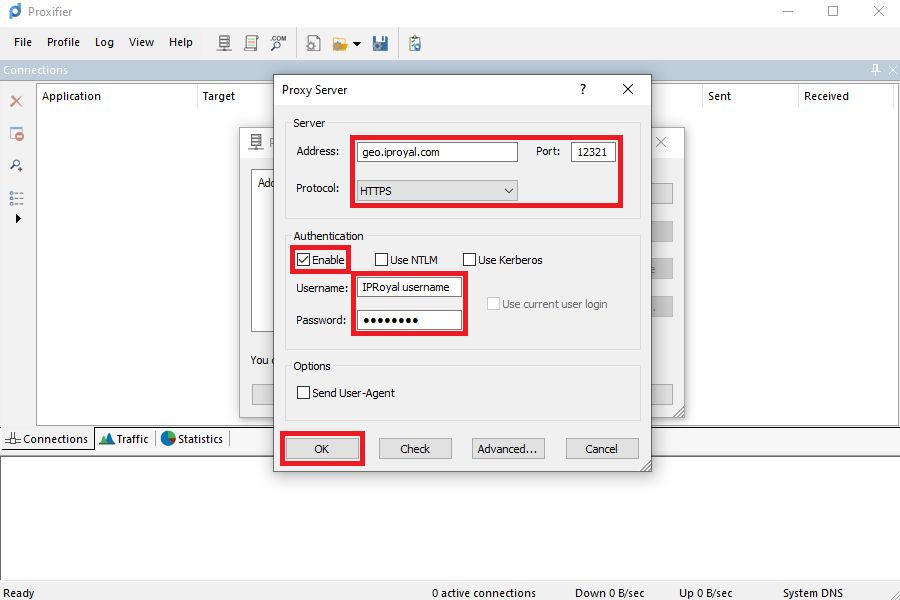Click window-with-red-circle icon in sidebar
Screen dimensions: 900x600
click(17, 134)
